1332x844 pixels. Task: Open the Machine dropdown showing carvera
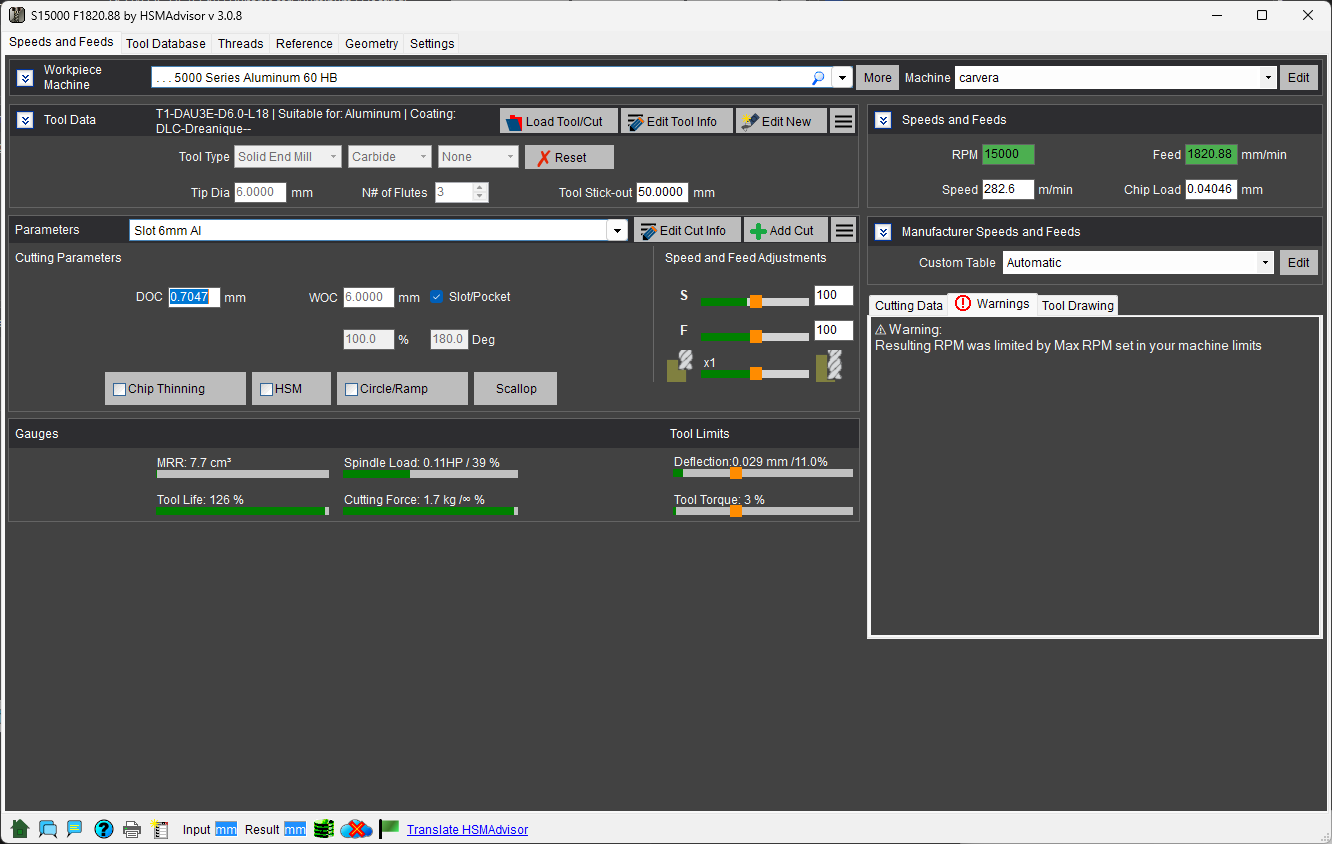pyautogui.click(x=1115, y=77)
